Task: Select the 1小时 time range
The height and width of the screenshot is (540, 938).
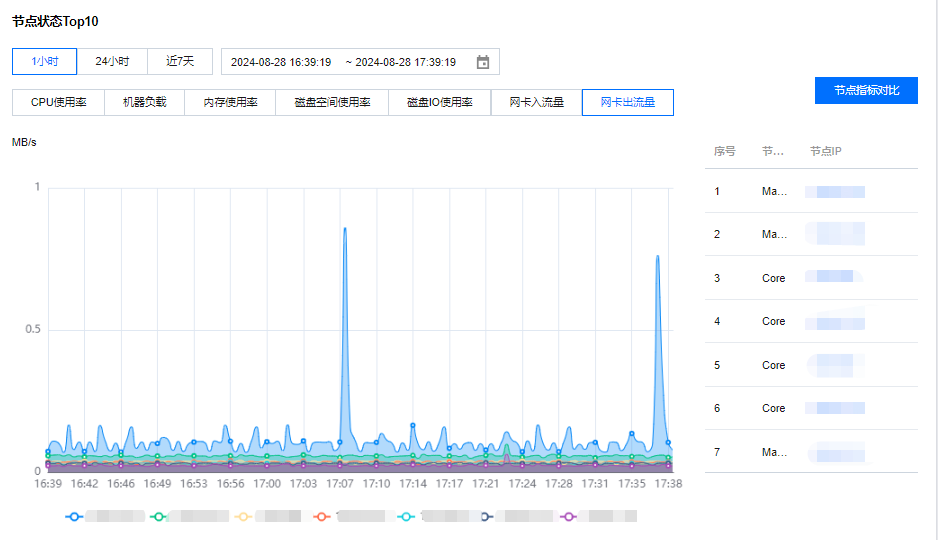Action: 45,62
